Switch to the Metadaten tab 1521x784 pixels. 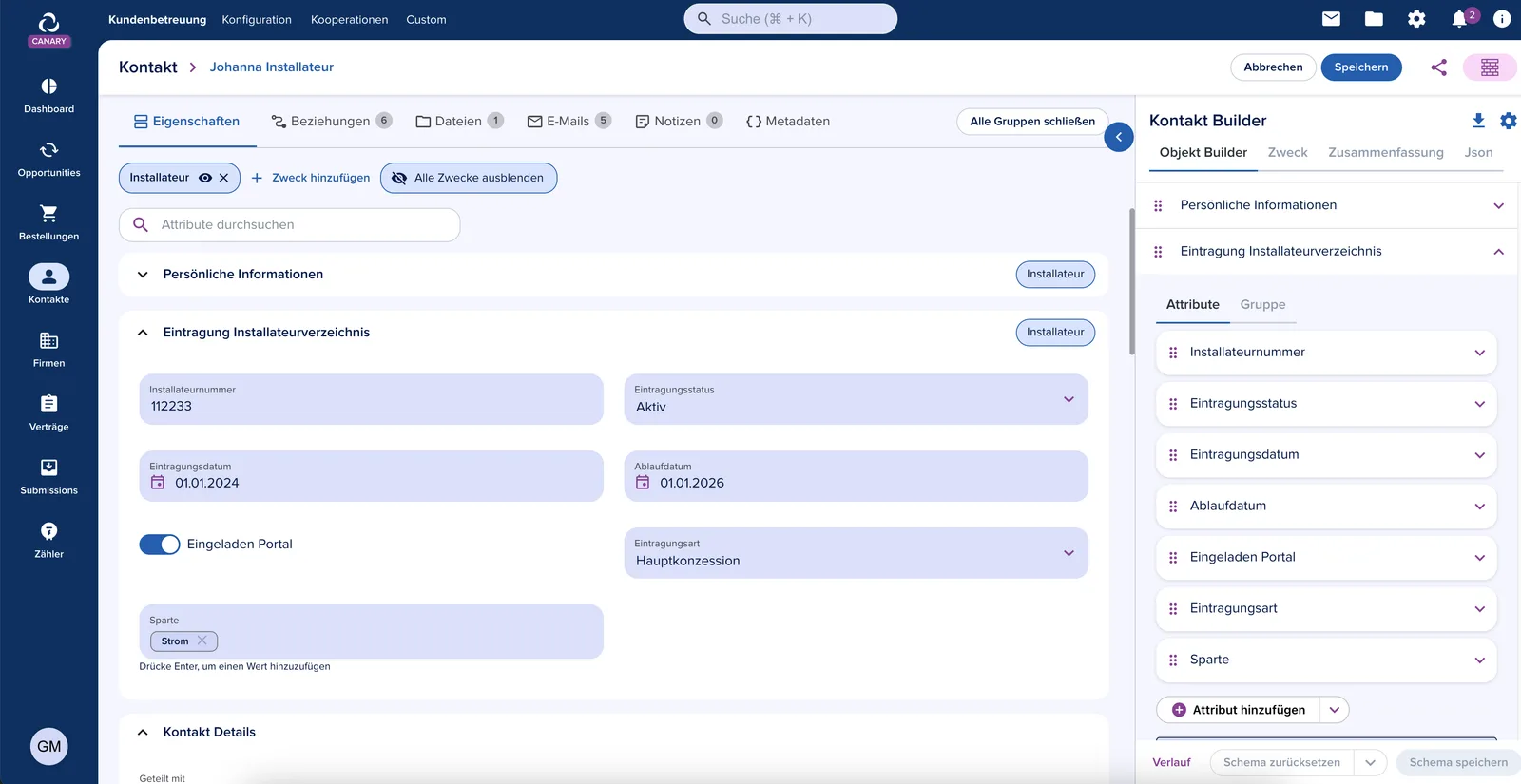788,122
